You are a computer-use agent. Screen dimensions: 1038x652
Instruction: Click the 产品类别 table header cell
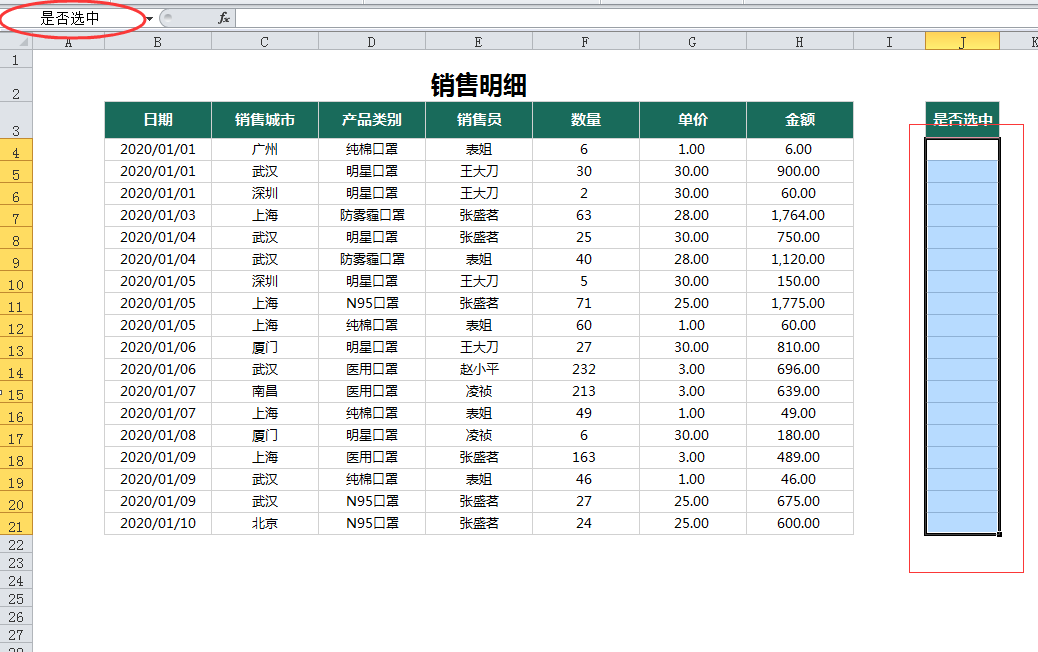click(372, 120)
